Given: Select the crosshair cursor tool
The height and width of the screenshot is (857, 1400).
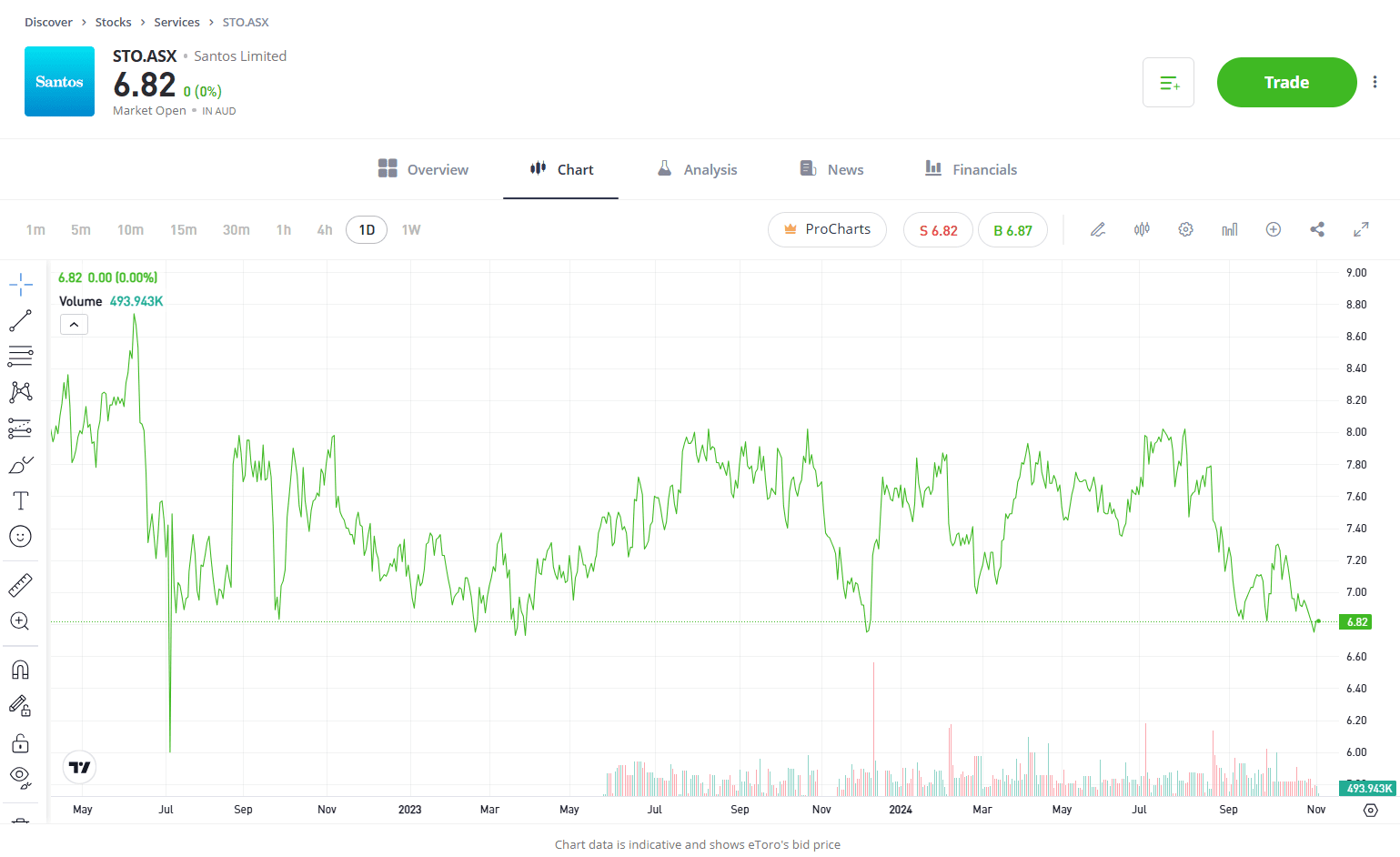Looking at the screenshot, I should [x=21, y=284].
